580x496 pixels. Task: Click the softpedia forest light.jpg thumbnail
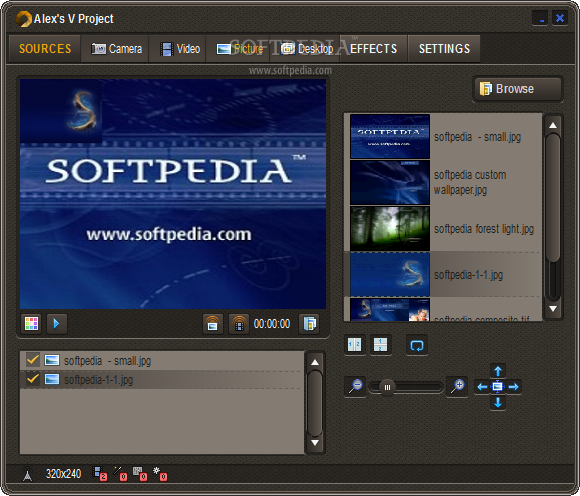point(390,229)
